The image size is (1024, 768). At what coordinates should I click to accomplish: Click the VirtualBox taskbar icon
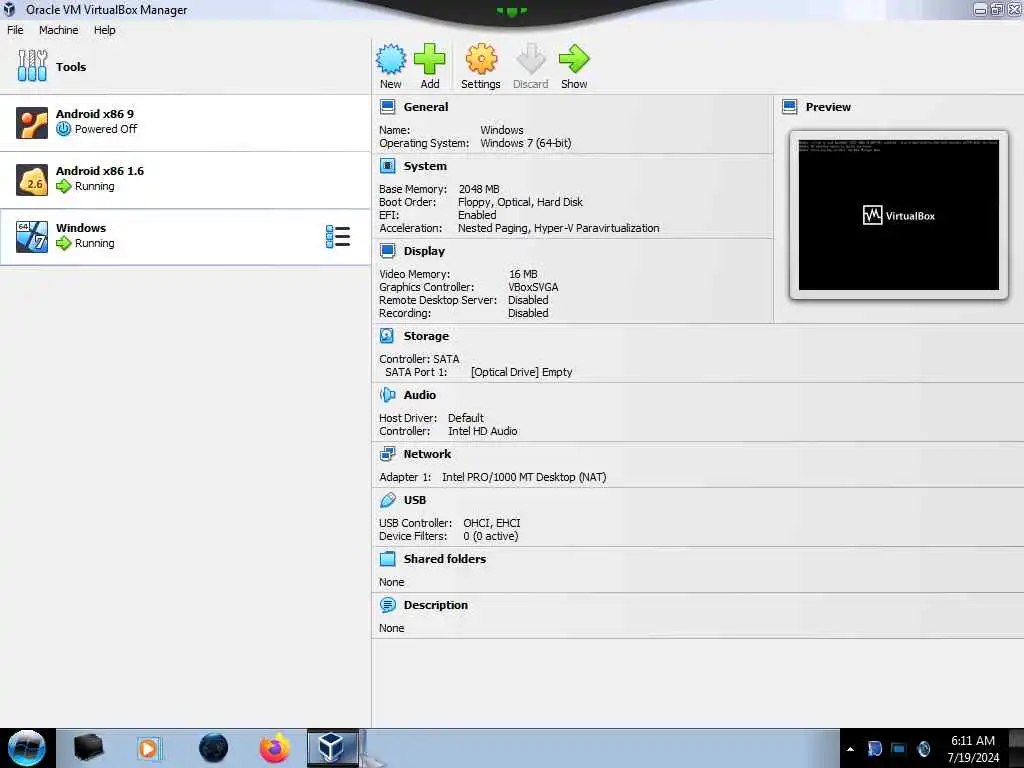tap(332, 748)
